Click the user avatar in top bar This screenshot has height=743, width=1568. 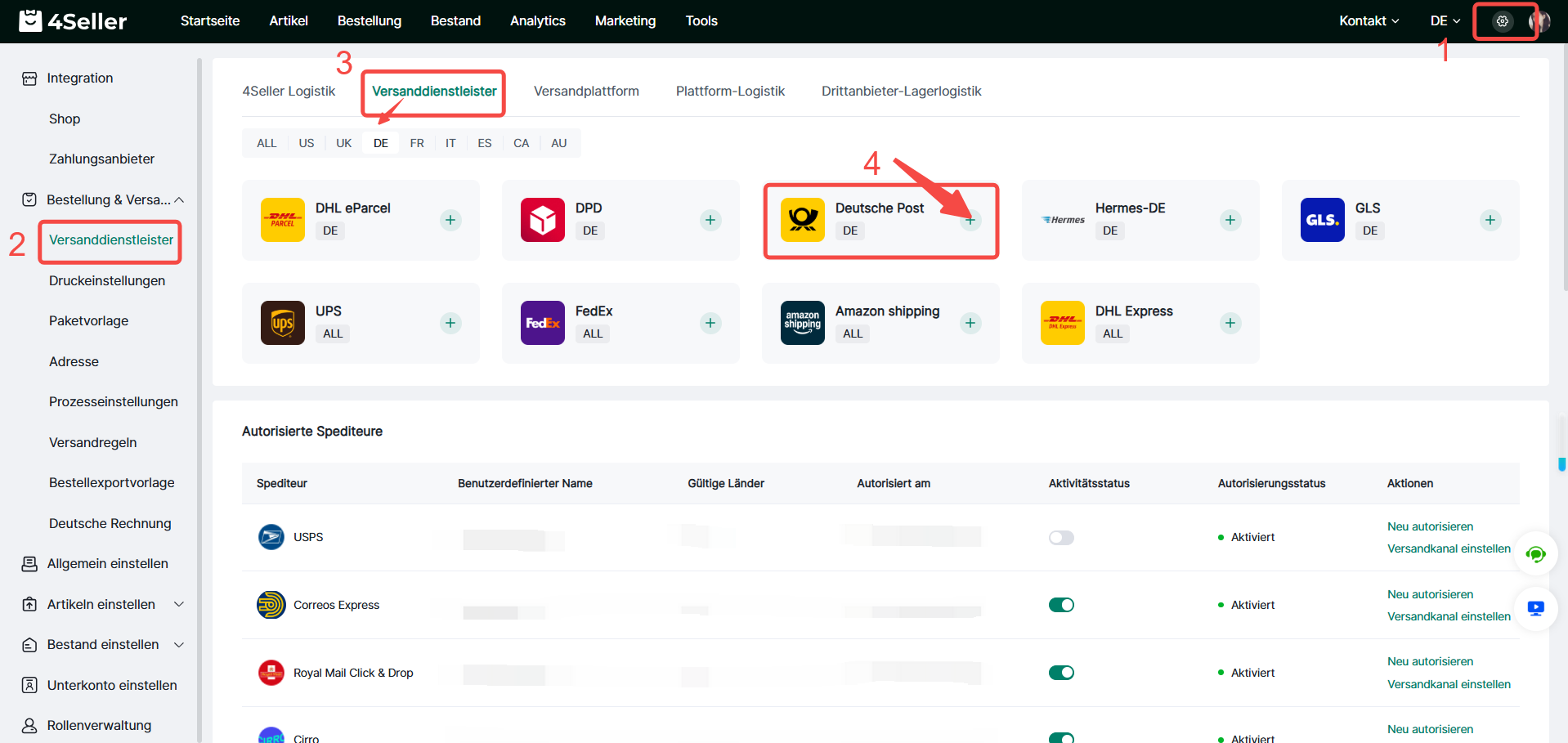[x=1539, y=21]
